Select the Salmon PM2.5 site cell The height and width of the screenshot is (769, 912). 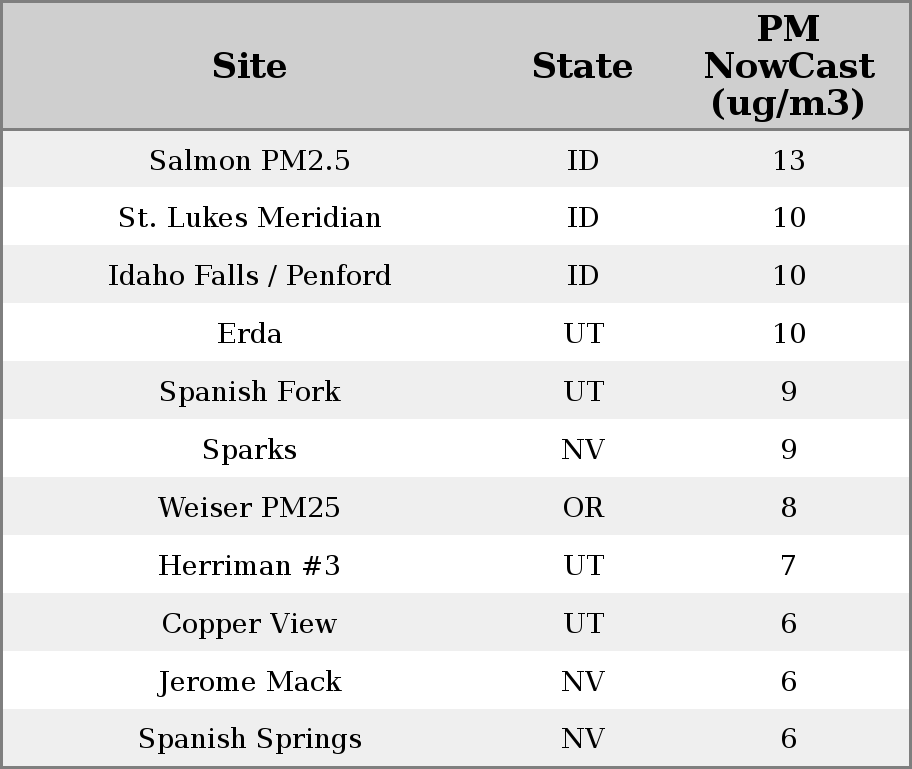point(249,160)
